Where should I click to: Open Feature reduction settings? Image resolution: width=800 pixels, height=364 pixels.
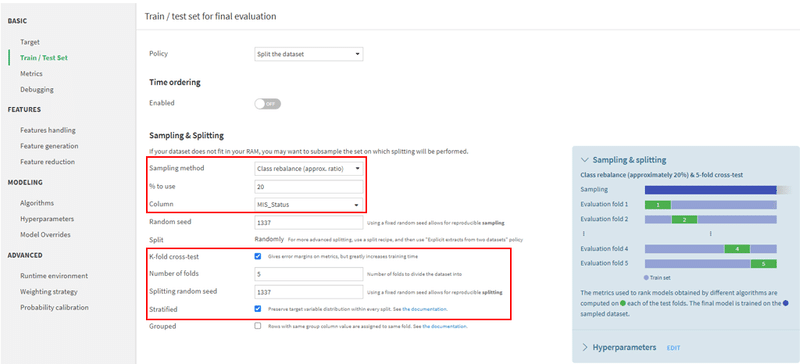[x=47, y=162]
